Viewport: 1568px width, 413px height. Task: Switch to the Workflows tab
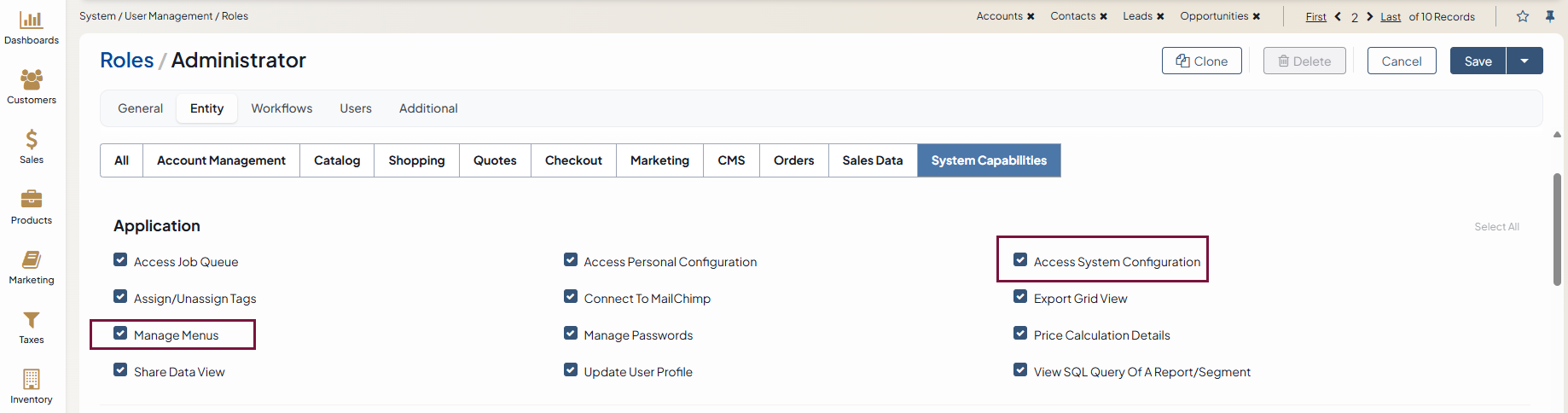282,108
